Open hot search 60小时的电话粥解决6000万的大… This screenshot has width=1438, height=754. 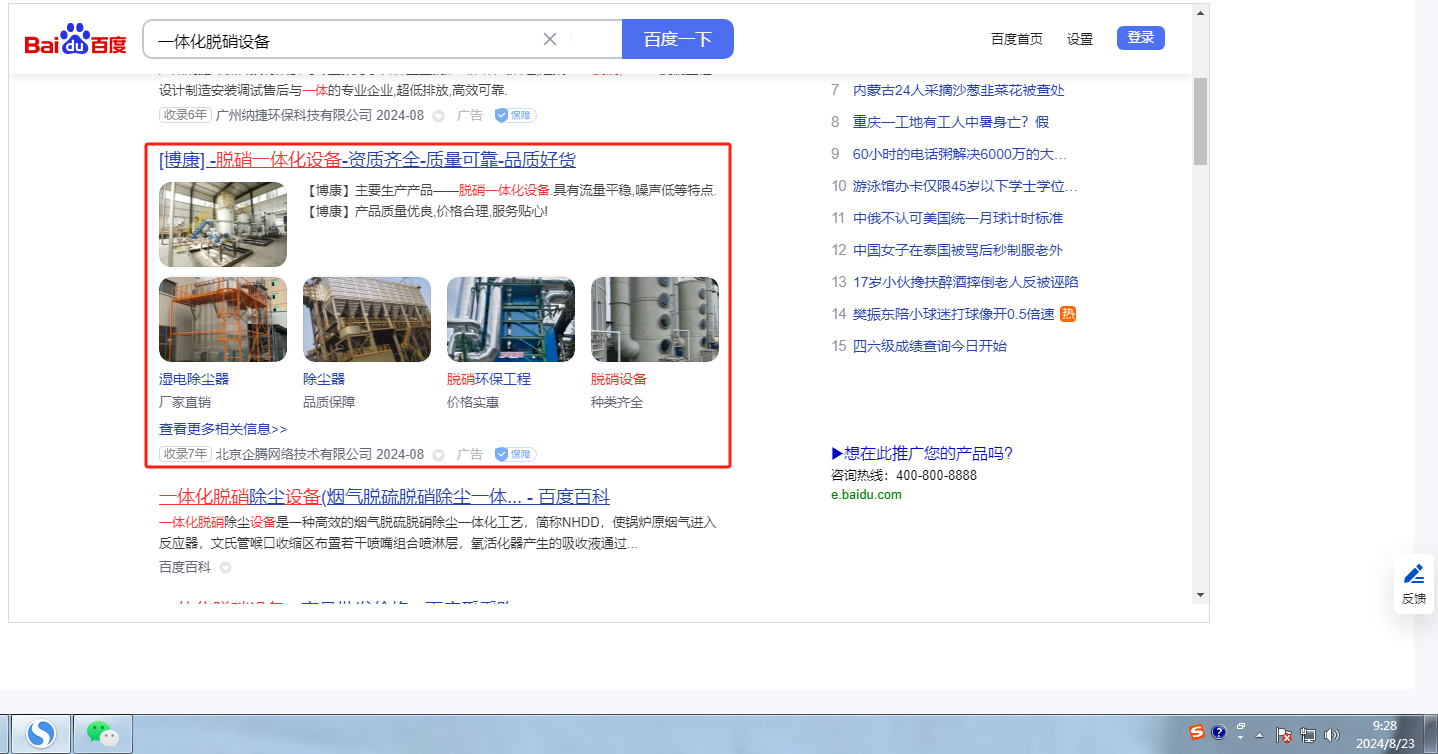[x=960, y=154]
